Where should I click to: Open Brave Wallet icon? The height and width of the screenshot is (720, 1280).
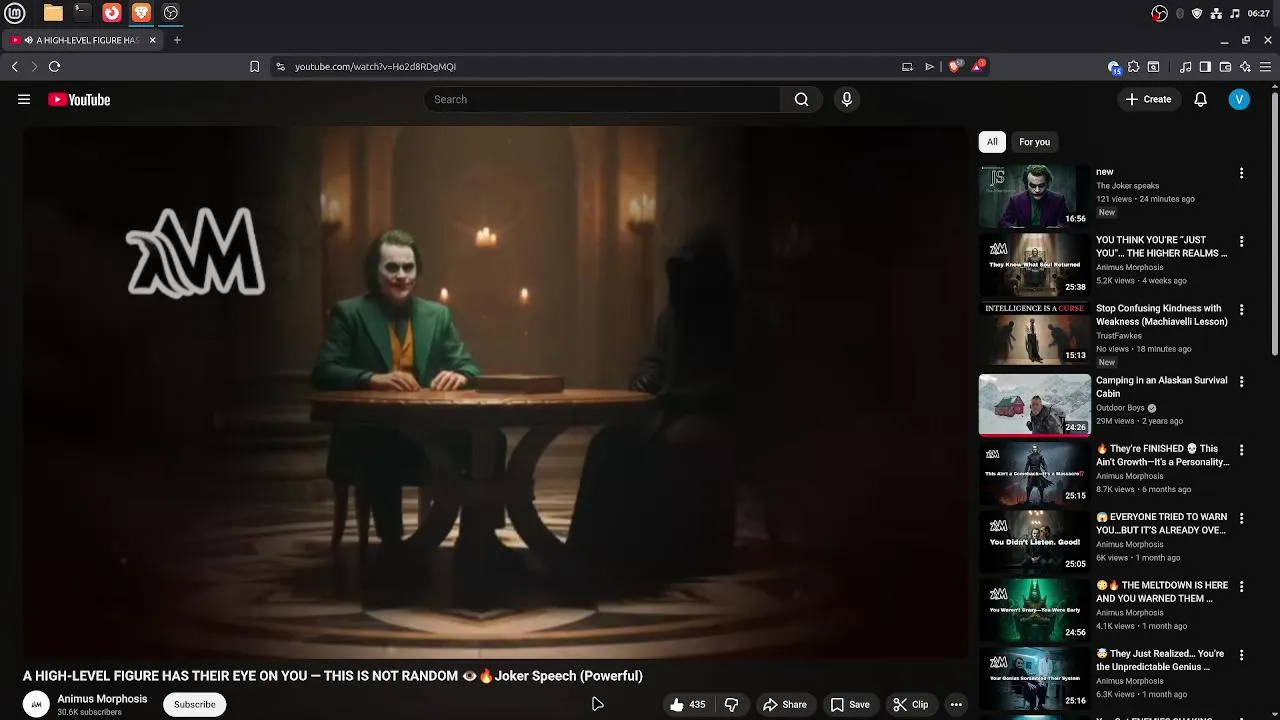pos(1225,67)
